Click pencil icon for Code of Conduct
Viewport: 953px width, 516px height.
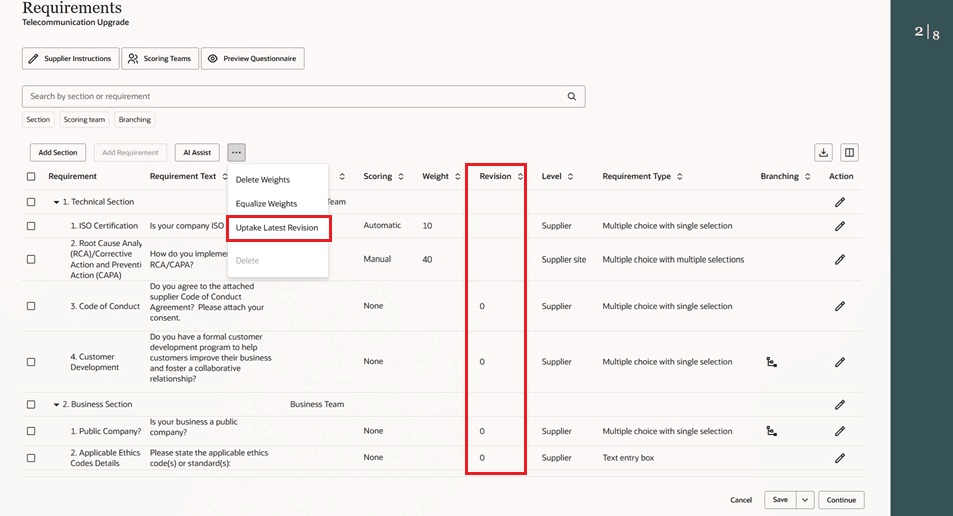coord(840,306)
